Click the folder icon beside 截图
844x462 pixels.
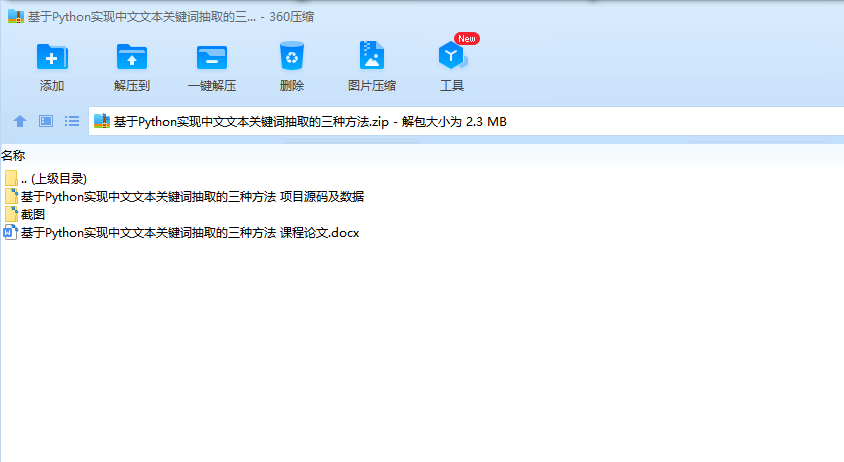11,214
